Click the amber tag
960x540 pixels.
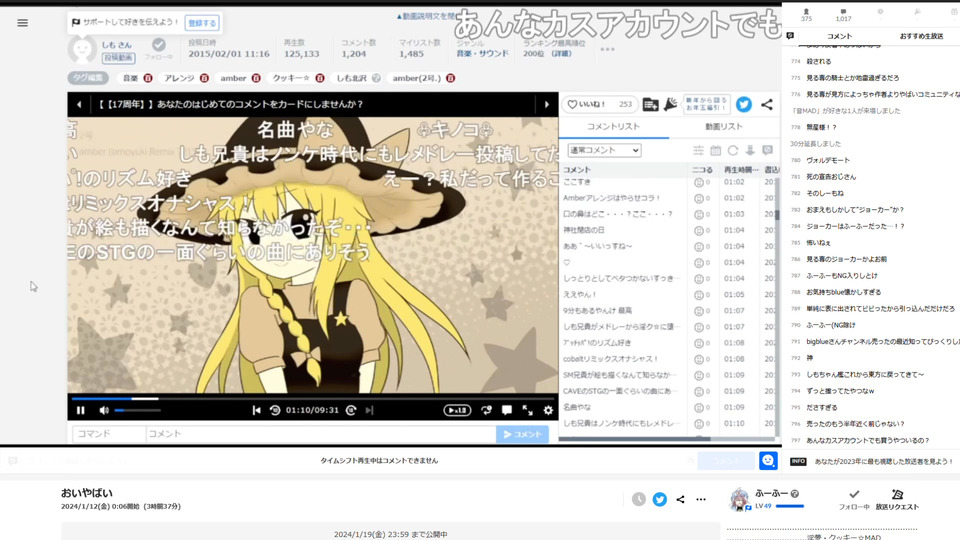point(233,78)
